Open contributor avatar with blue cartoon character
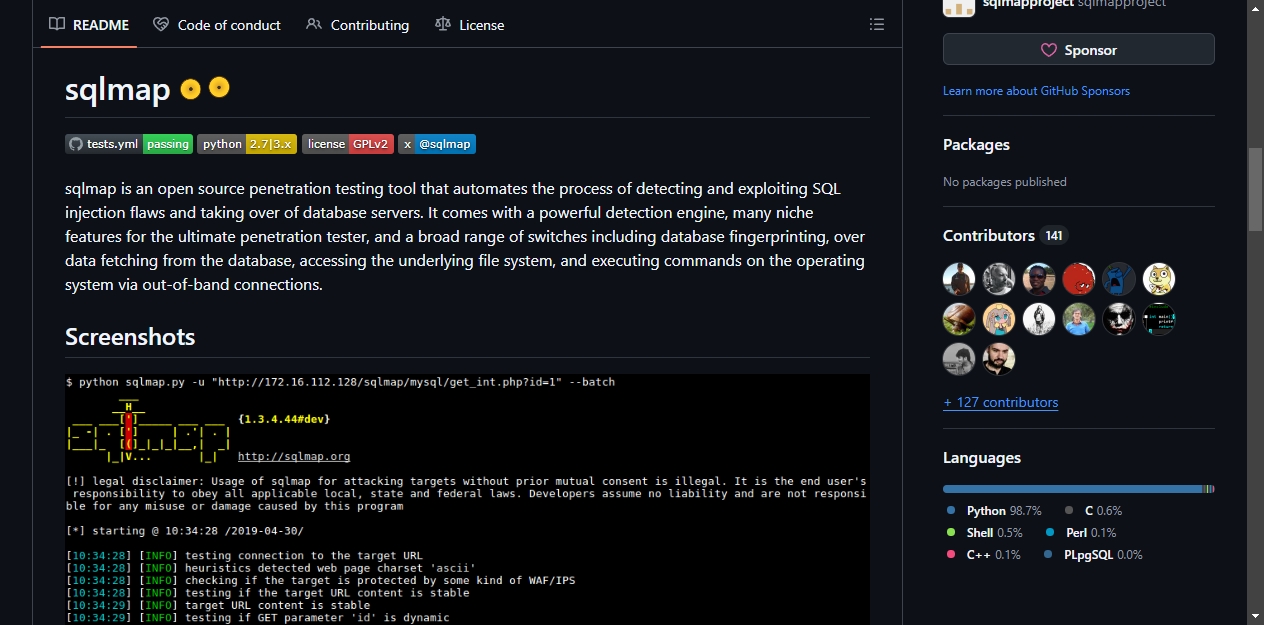This screenshot has height=625, width=1264. (x=1119, y=279)
